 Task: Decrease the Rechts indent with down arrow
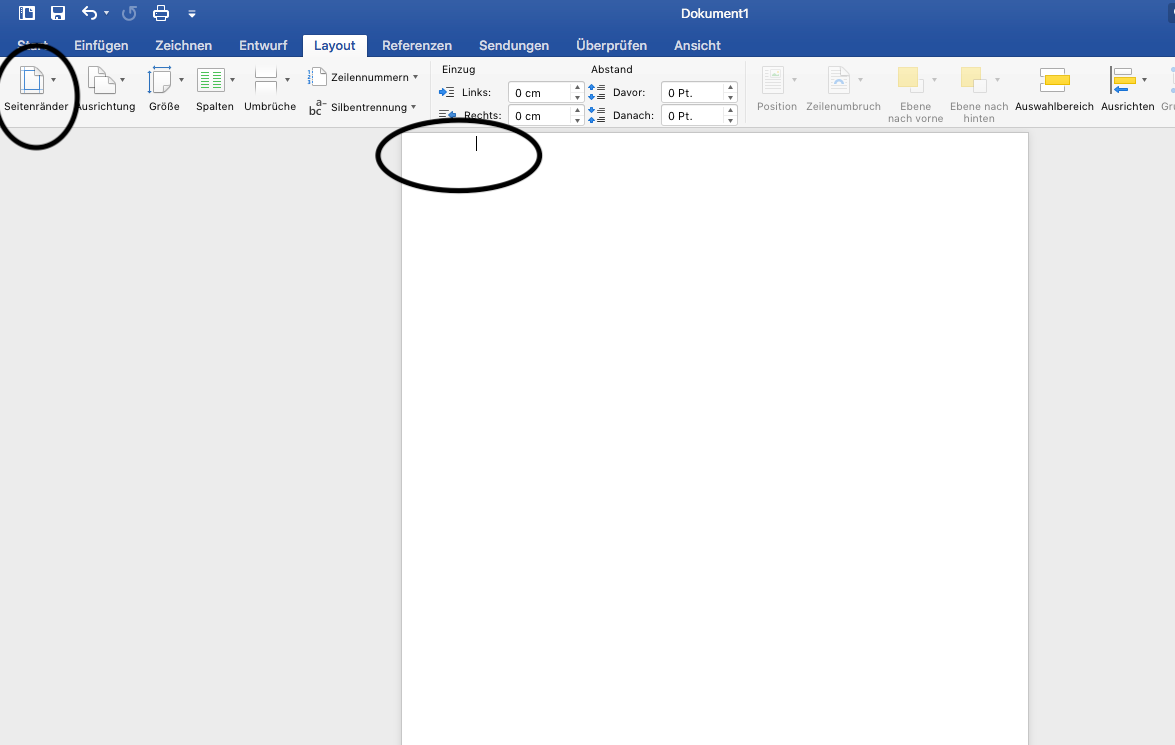coord(577,121)
